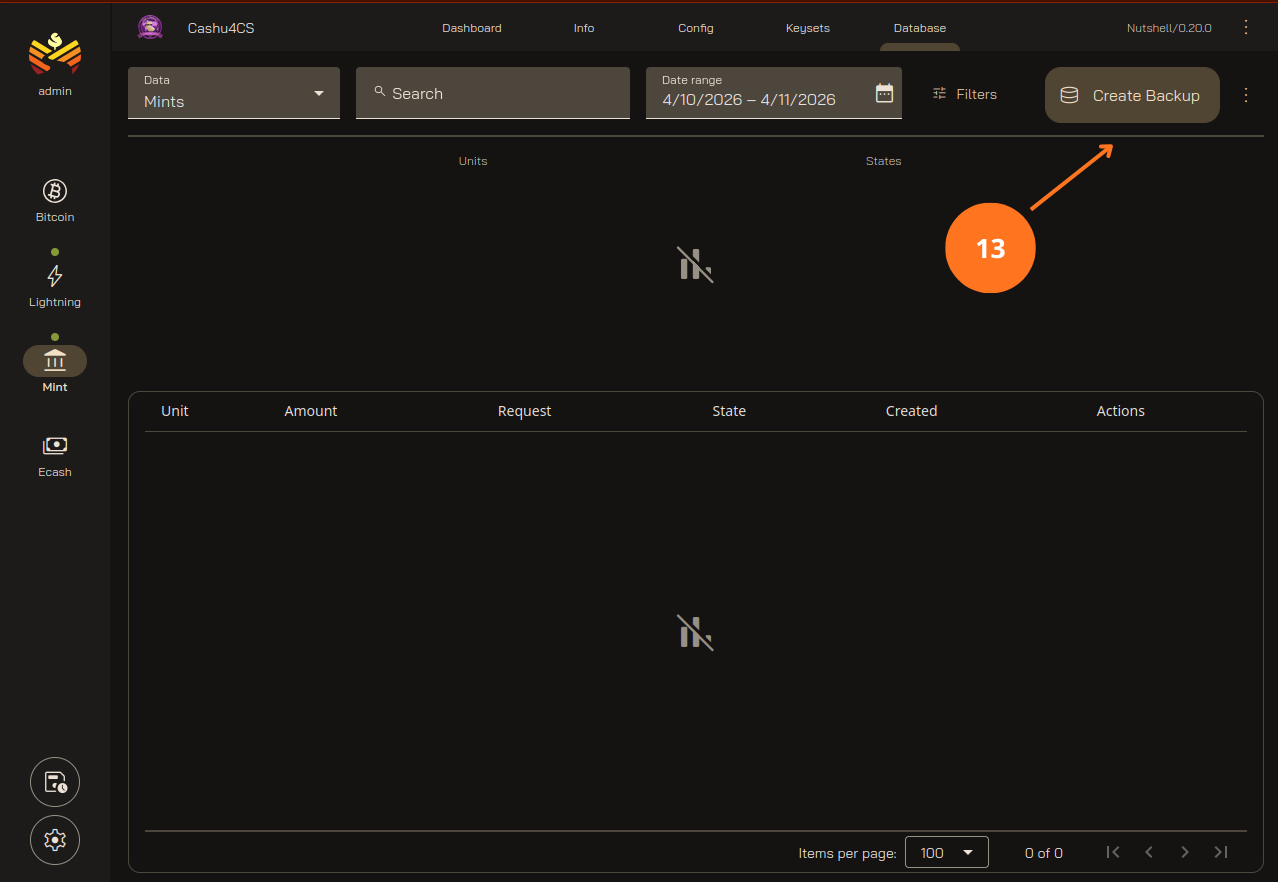Select the Mint bank icon
Viewport: 1278px width, 882px height.
(55, 361)
